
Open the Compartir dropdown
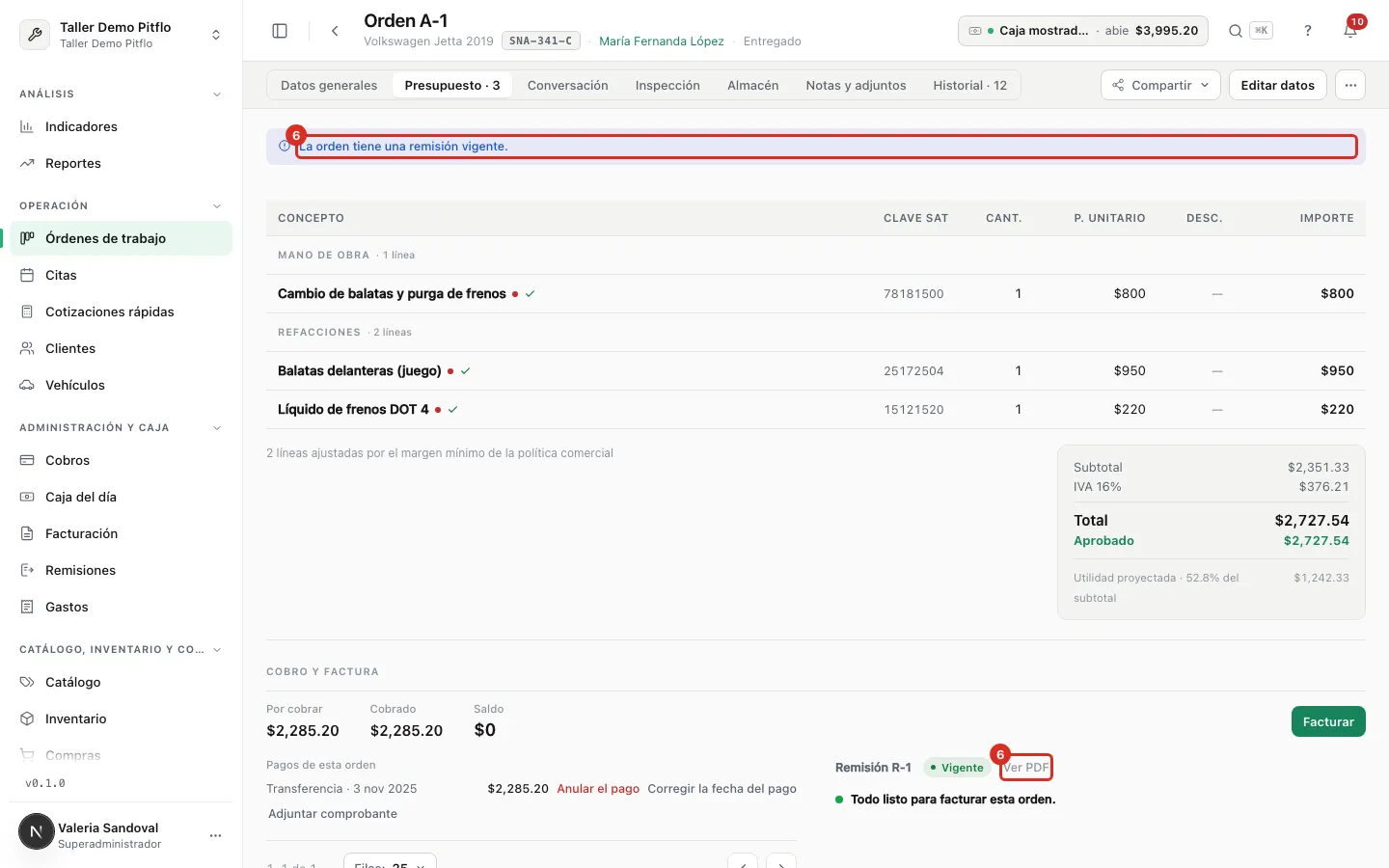[1160, 85]
